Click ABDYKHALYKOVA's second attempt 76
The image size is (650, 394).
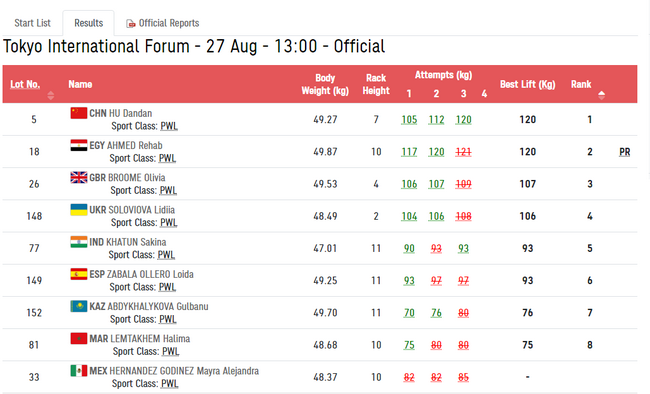point(436,313)
